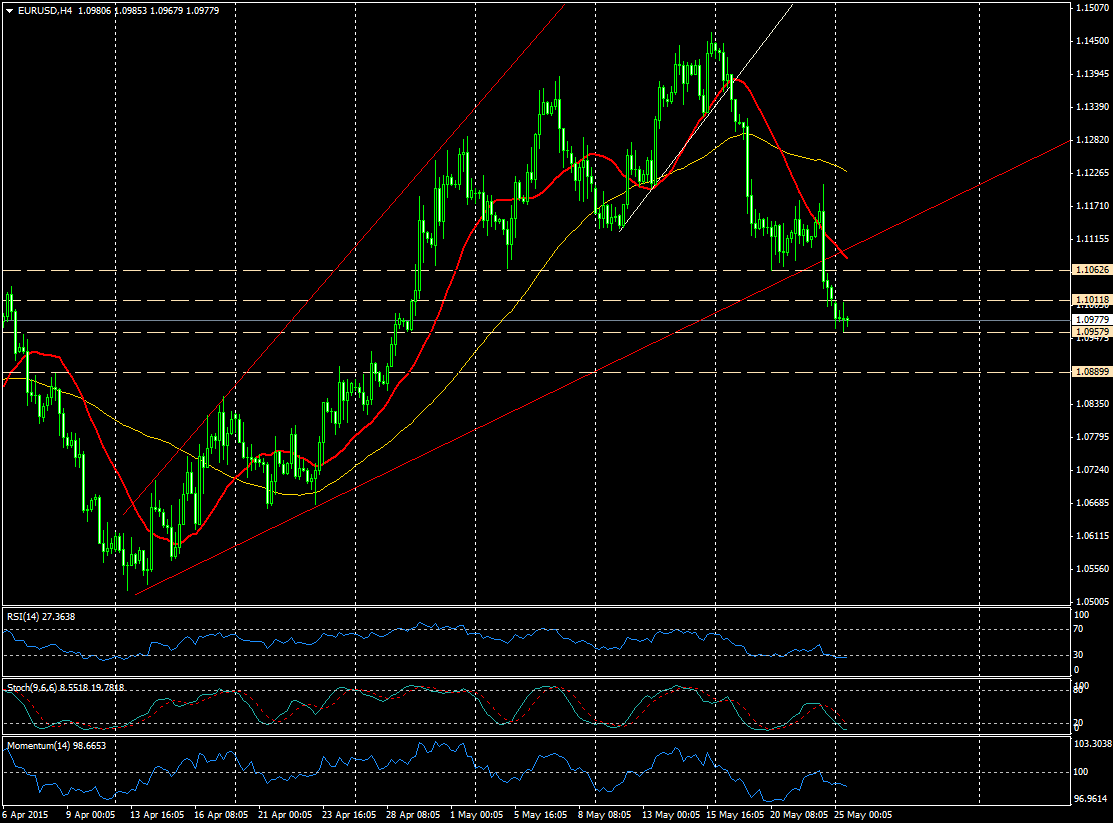Select the 1.09579 horizontal level price tag
The width and height of the screenshot is (1113, 823).
tap(1090, 331)
